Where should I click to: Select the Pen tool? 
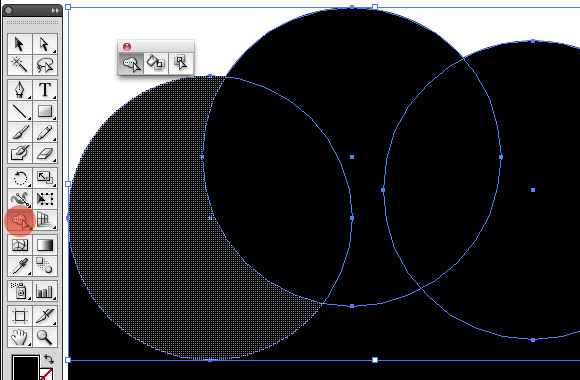pos(20,90)
